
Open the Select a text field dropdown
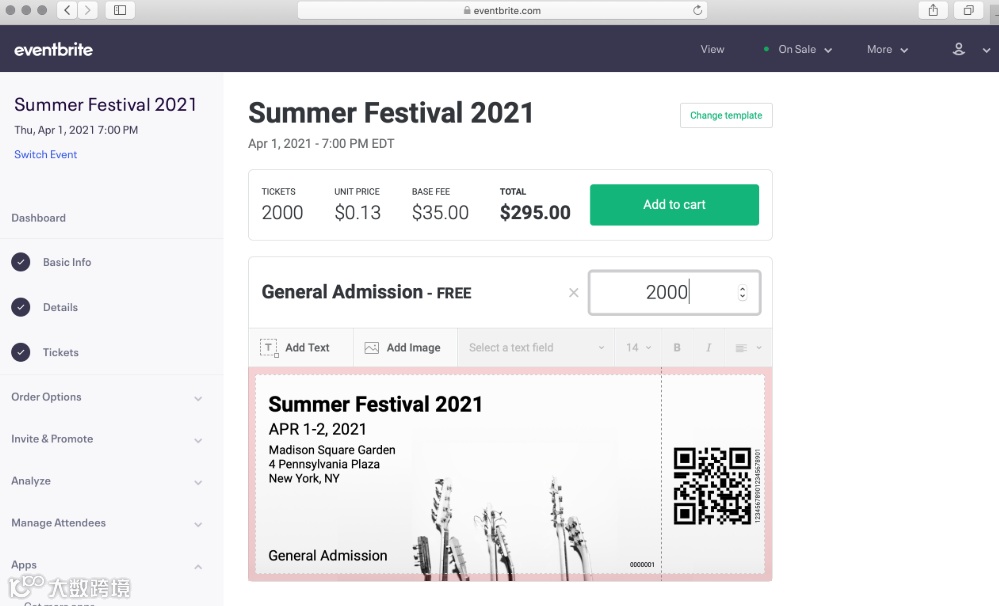pyautogui.click(x=536, y=348)
